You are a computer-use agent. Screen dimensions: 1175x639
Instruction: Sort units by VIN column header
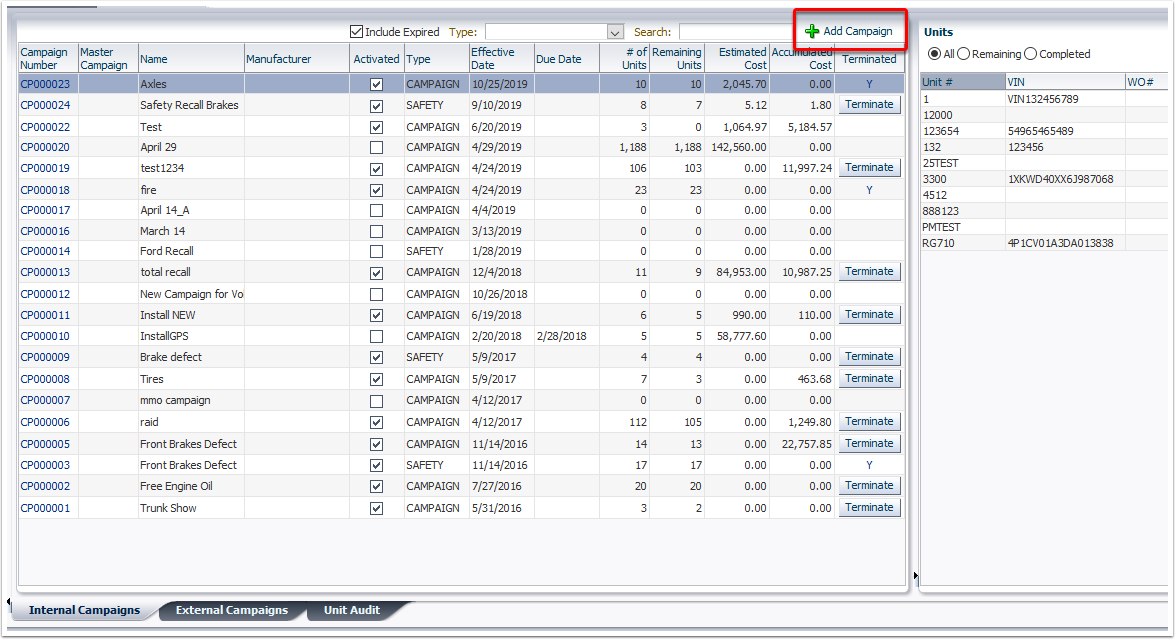point(1065,82)
